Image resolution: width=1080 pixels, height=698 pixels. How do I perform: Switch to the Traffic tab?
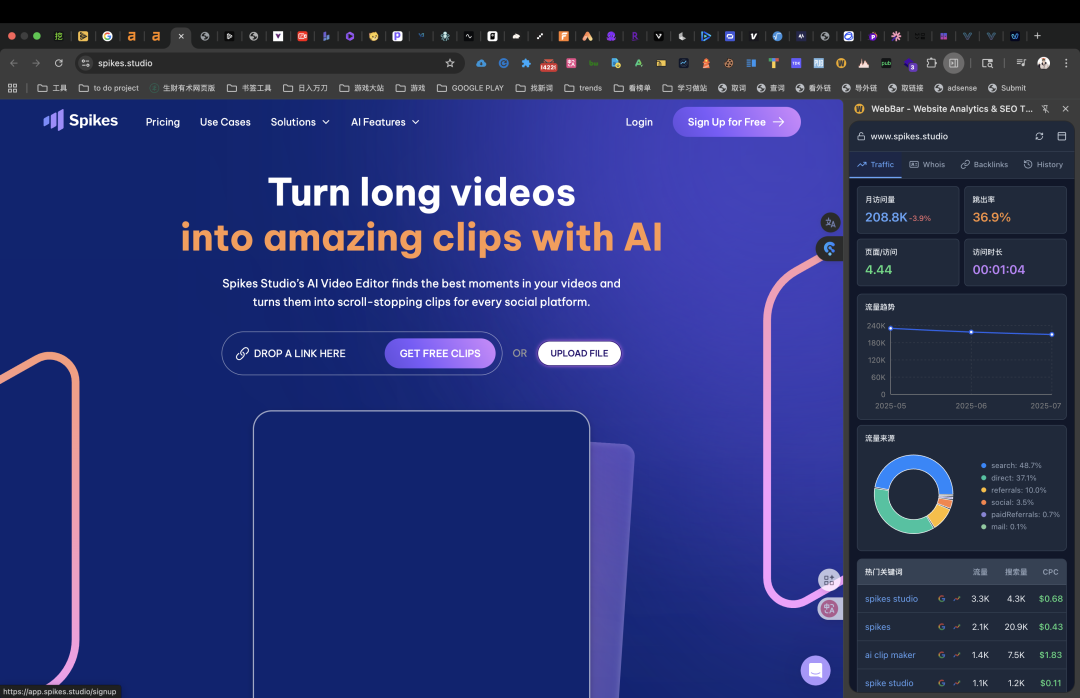pos(875,165)
